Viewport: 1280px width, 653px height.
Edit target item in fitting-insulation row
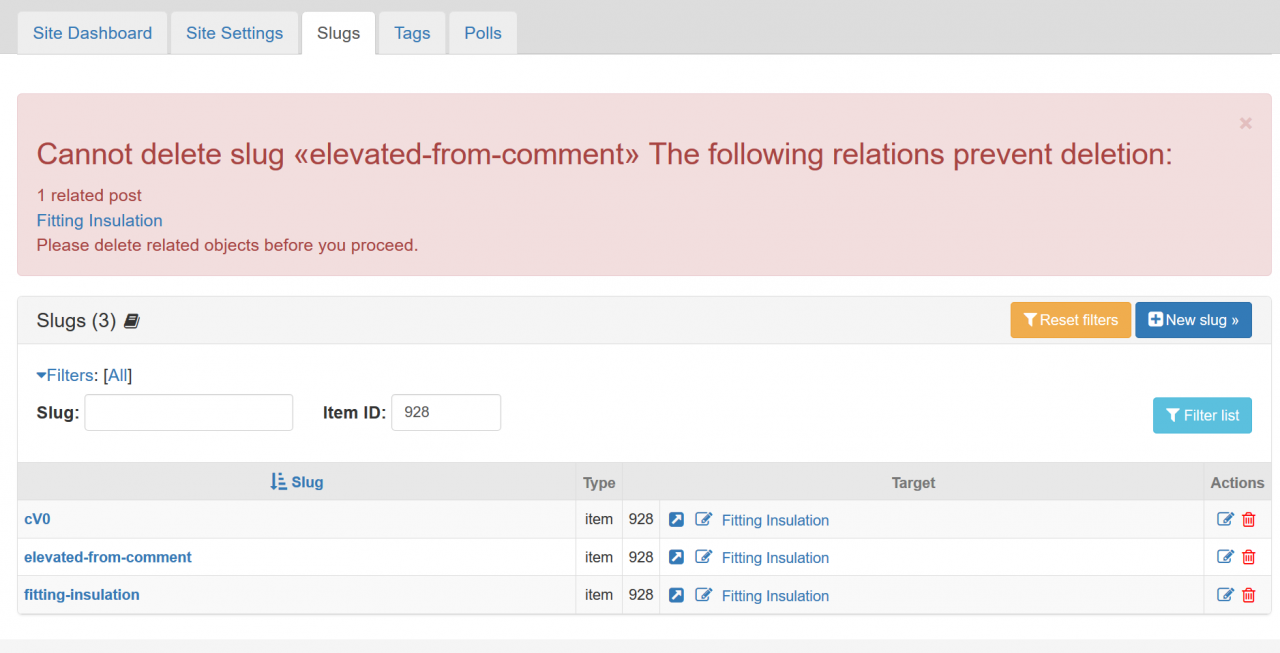tap(704, 595)
